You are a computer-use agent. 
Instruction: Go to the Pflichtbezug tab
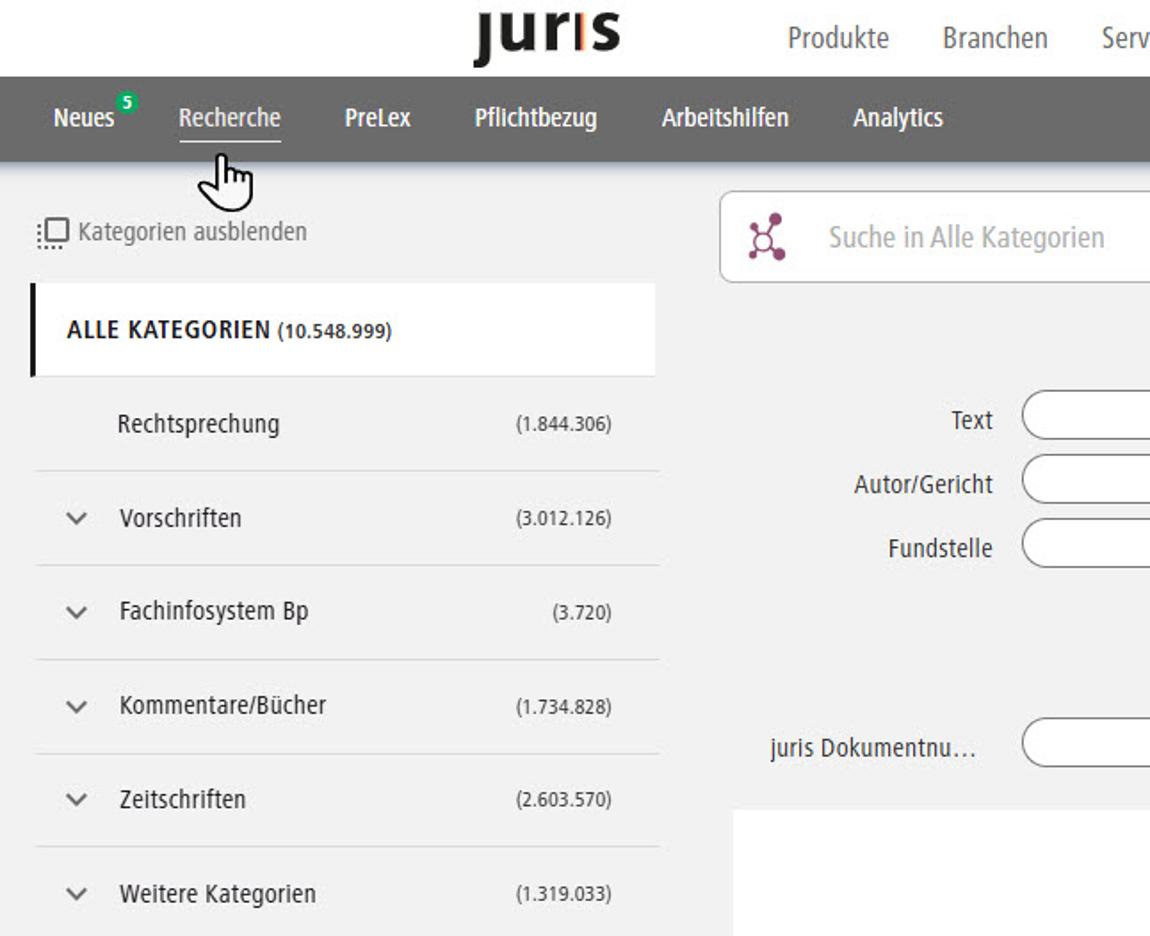coord(535,118)
